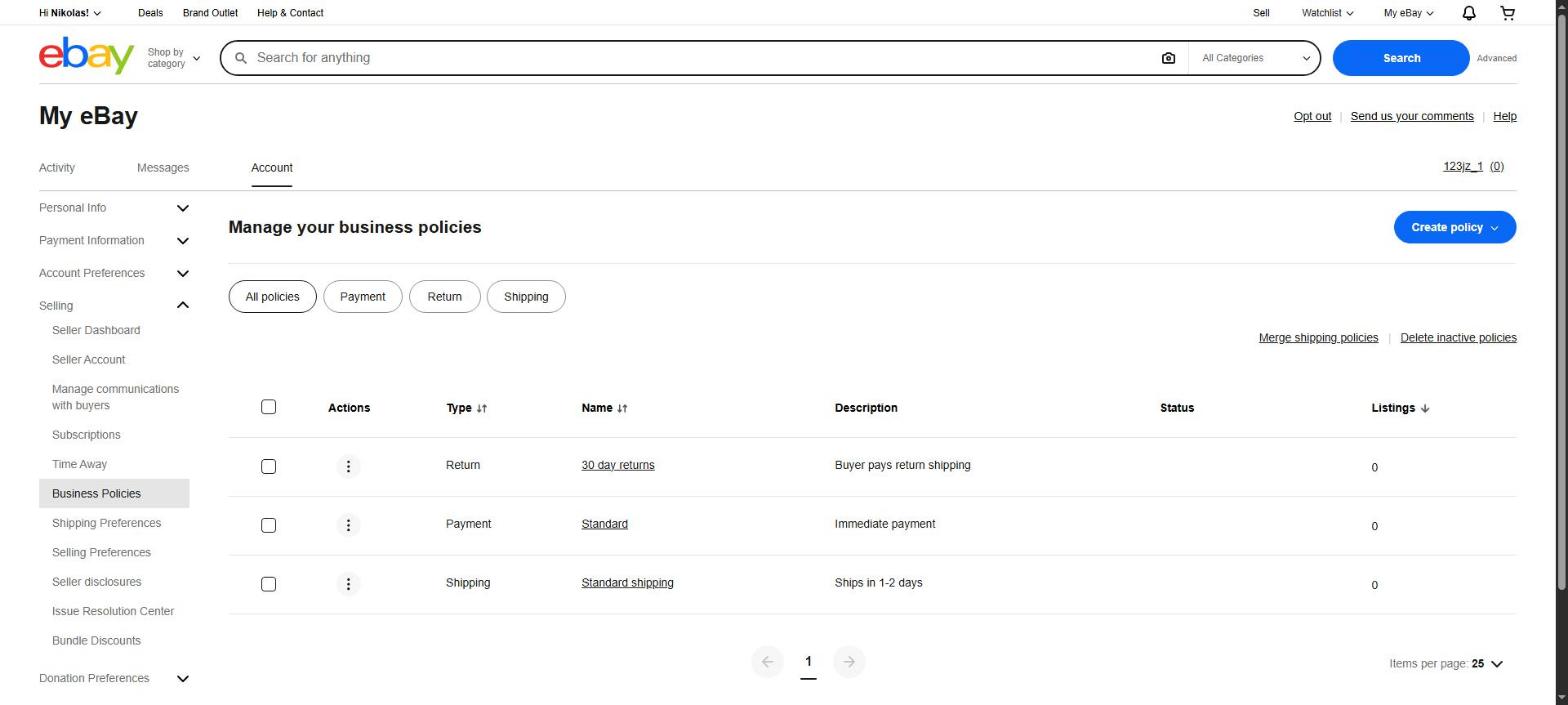Click Send us your comments link
Viewport: 1568px width, 705px height.
[1411, 116]
